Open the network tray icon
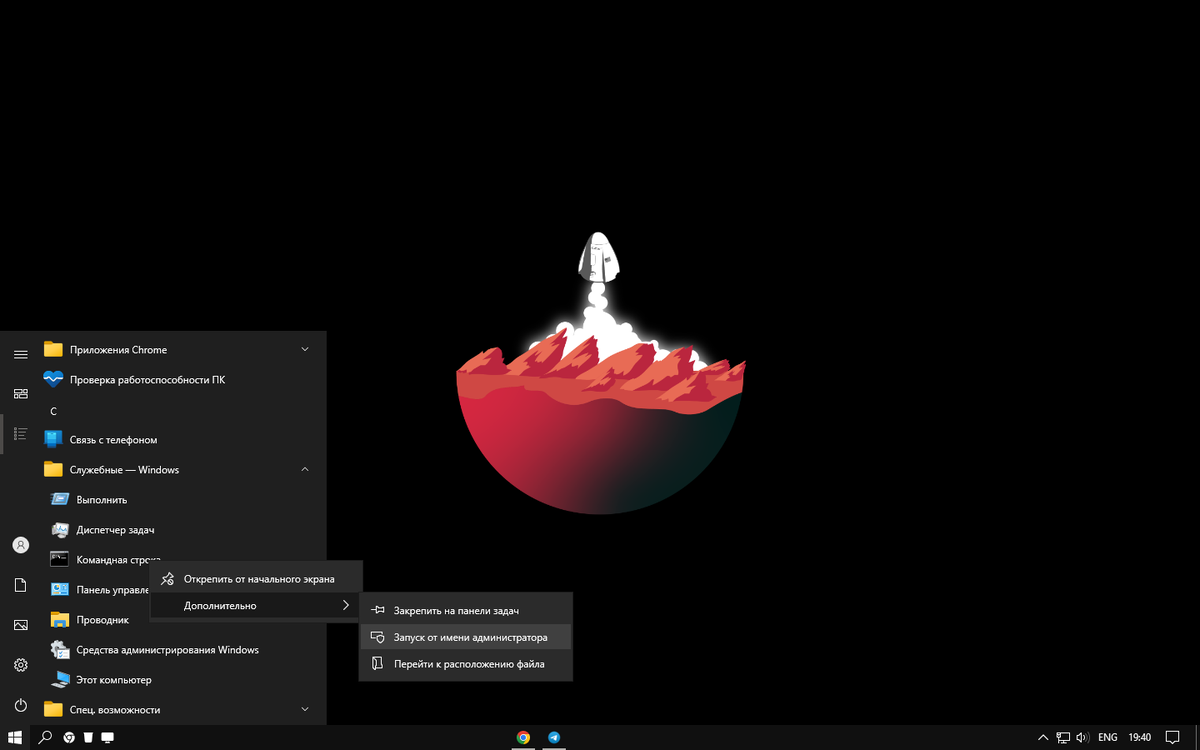The image size is (1200, 750). click(1063, 737)
